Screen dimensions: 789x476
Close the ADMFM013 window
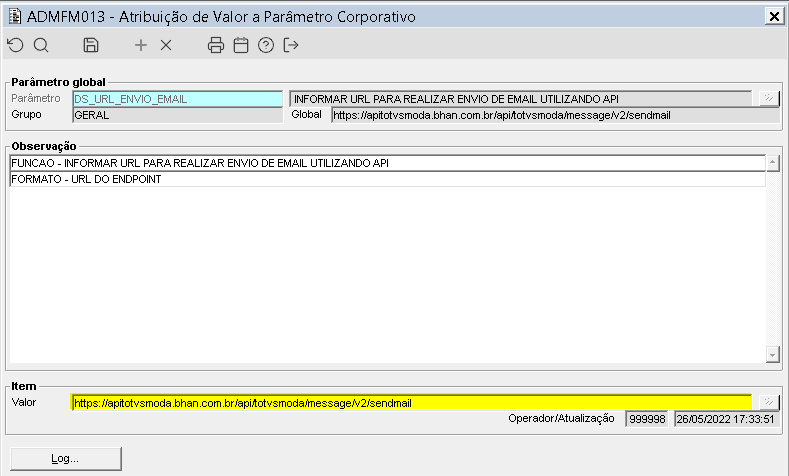(774, 16)
